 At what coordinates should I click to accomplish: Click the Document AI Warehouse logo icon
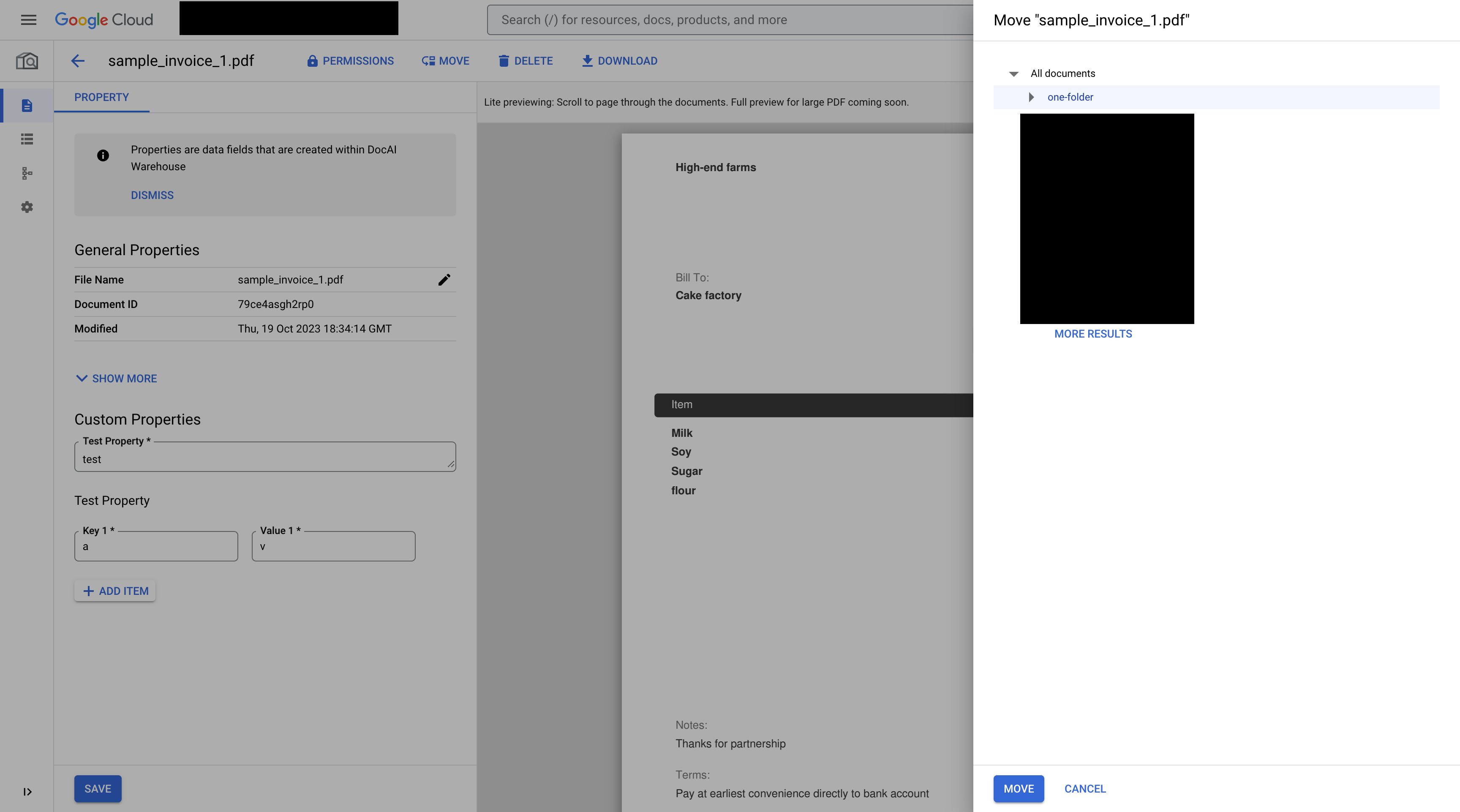point(27,61)
